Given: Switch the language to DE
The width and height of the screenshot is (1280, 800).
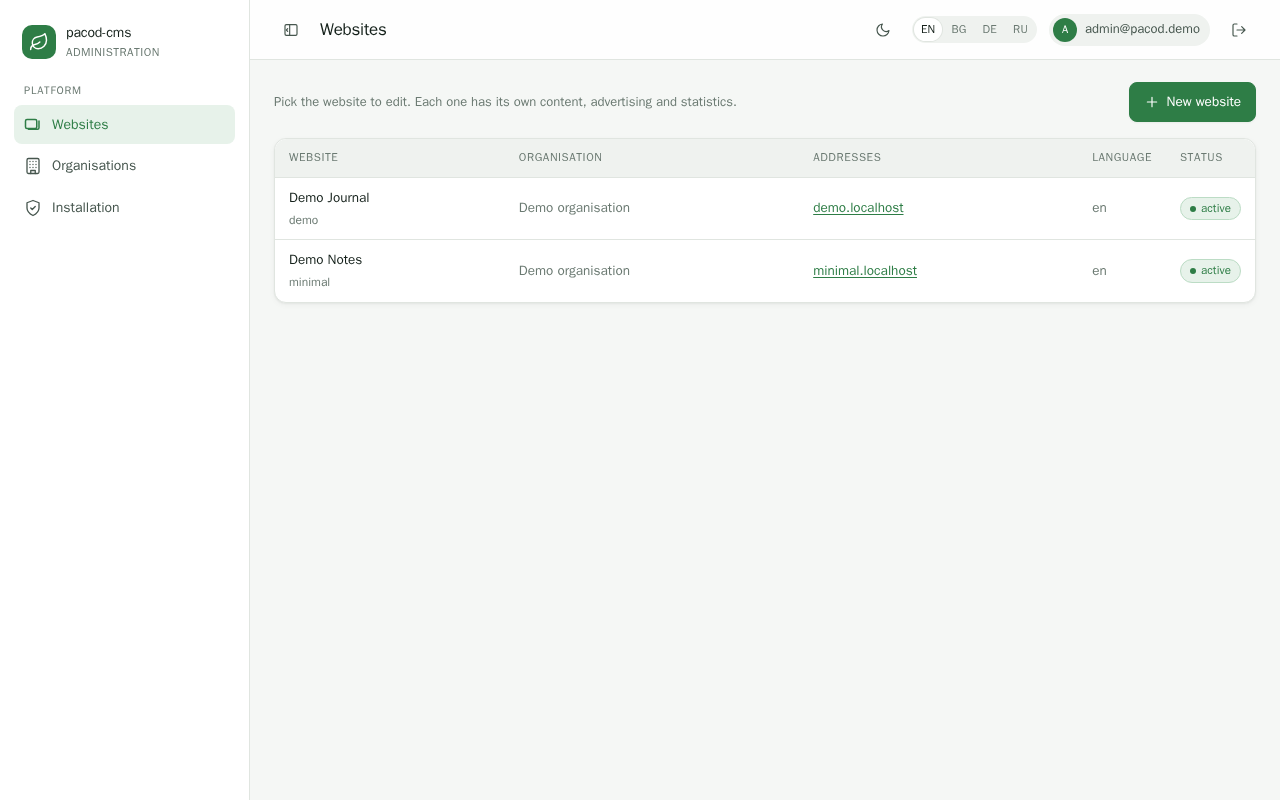Looking at the screenshot, I should (x=990, y=30).
